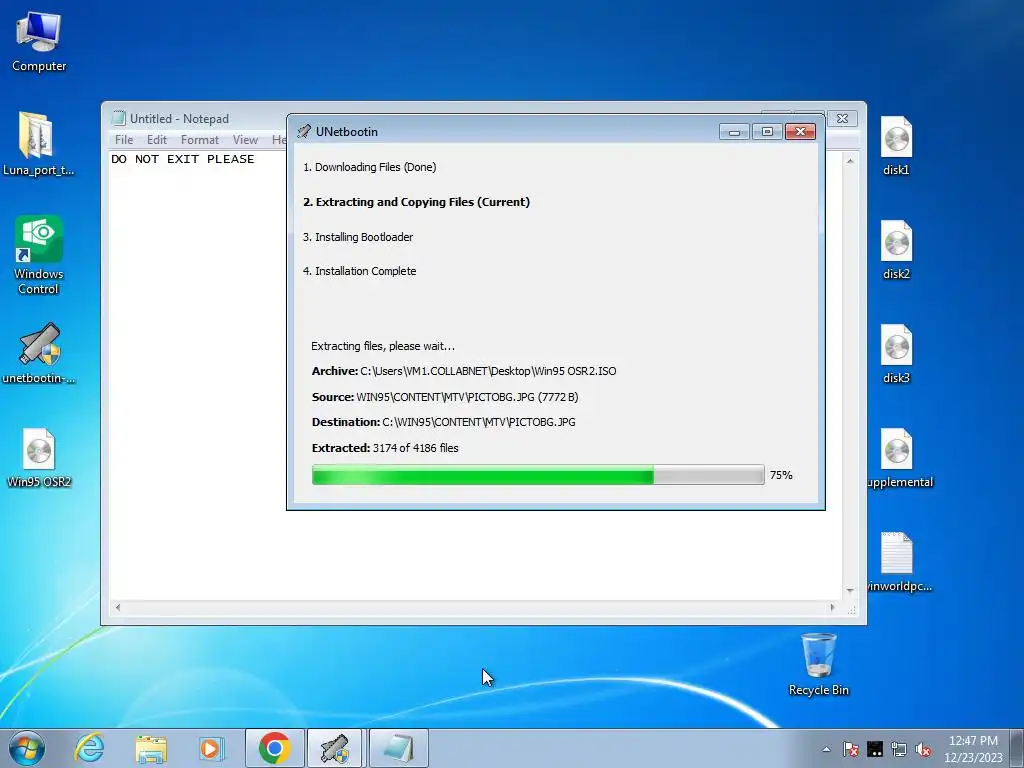Click the Destination path line

[x=444, y=422]
